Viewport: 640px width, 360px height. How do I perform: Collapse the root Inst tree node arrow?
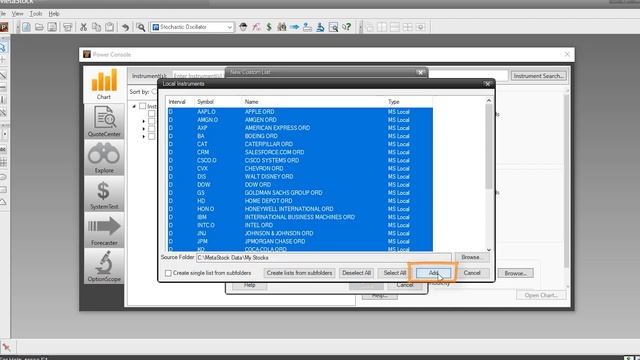pos(134,107)
